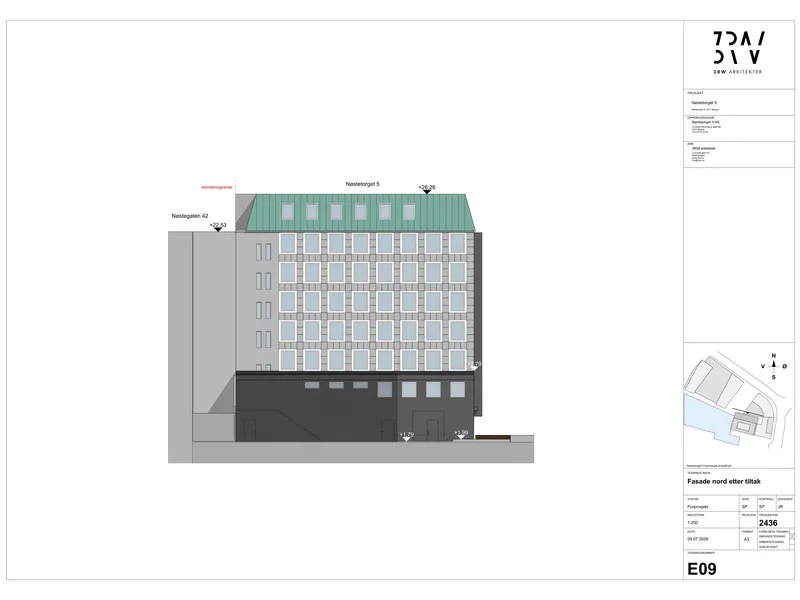Click the +1.99 level marker near bench
The height and width of the screenshot is (600, 800).
[x=461, y=434]
